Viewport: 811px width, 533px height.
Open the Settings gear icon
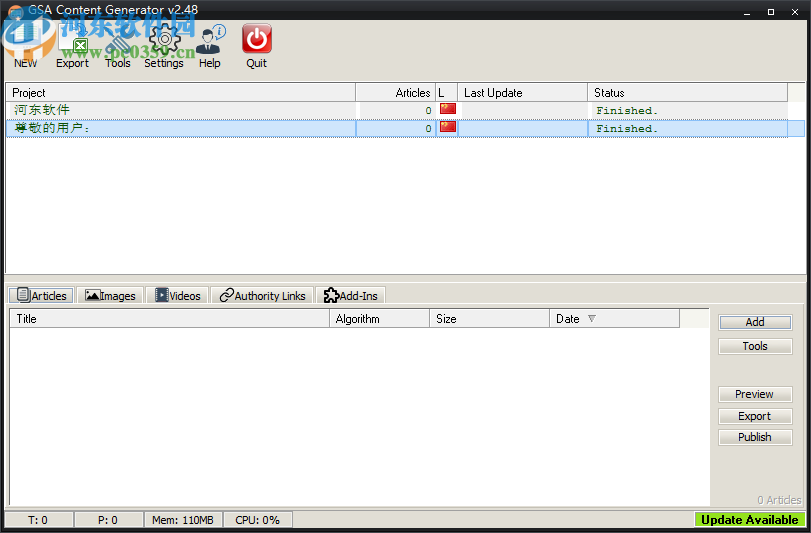(x=164, y=44)
